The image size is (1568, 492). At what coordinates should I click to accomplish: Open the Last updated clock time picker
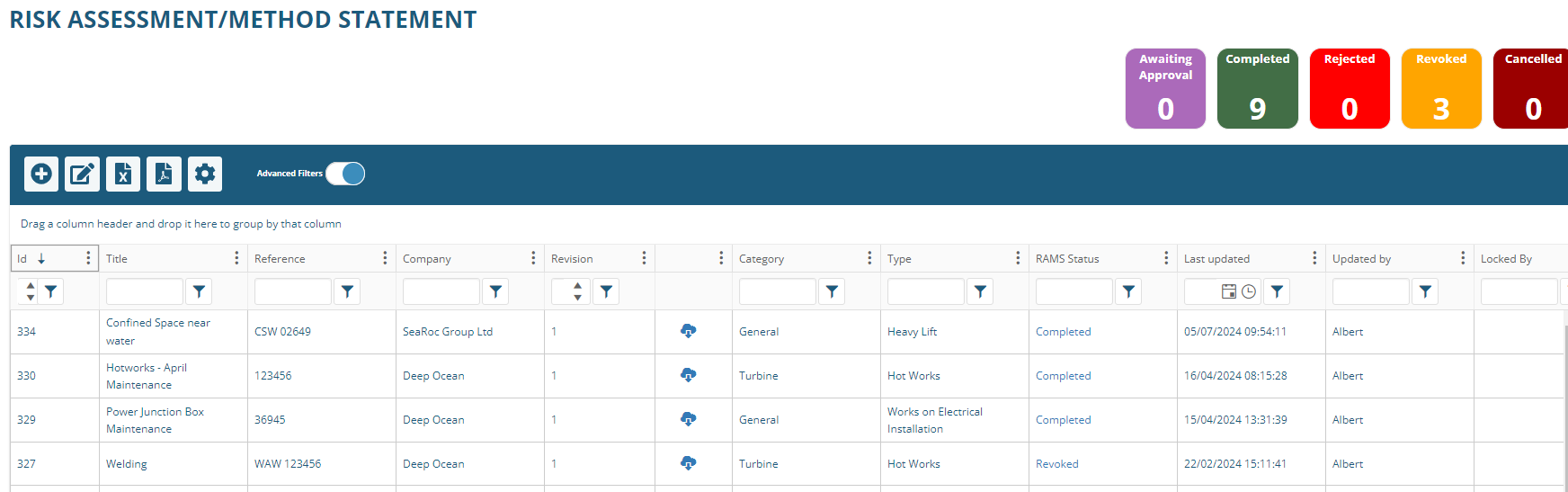pyautogui.click(x=1249, y=291)
